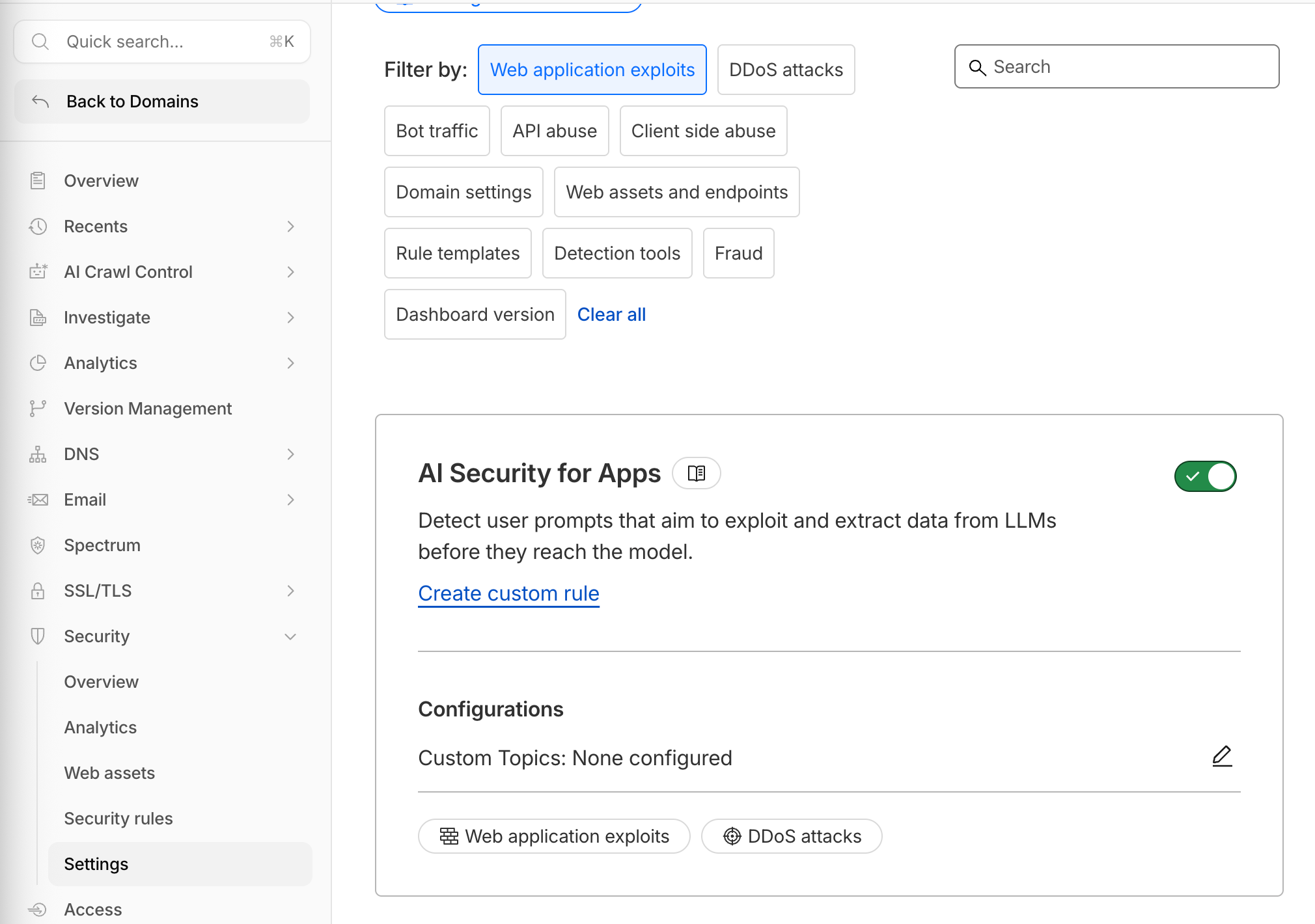Click the Custom Topics: None configured text
The image size is (1315, 924).
click(575, 758)
